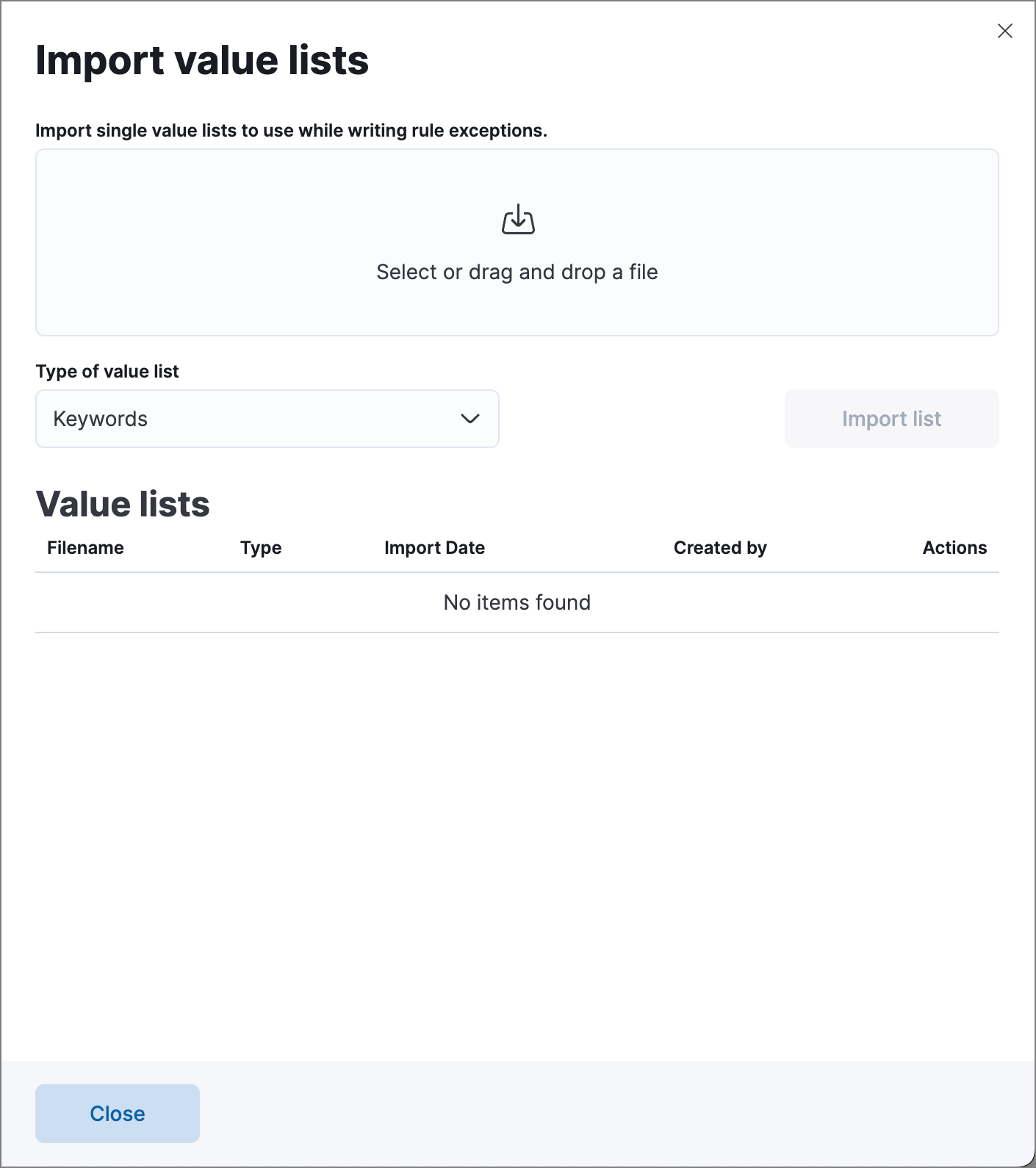Change the value list type from Keywords
This screenshot has width=1036, height=1168.
(267, 419)
